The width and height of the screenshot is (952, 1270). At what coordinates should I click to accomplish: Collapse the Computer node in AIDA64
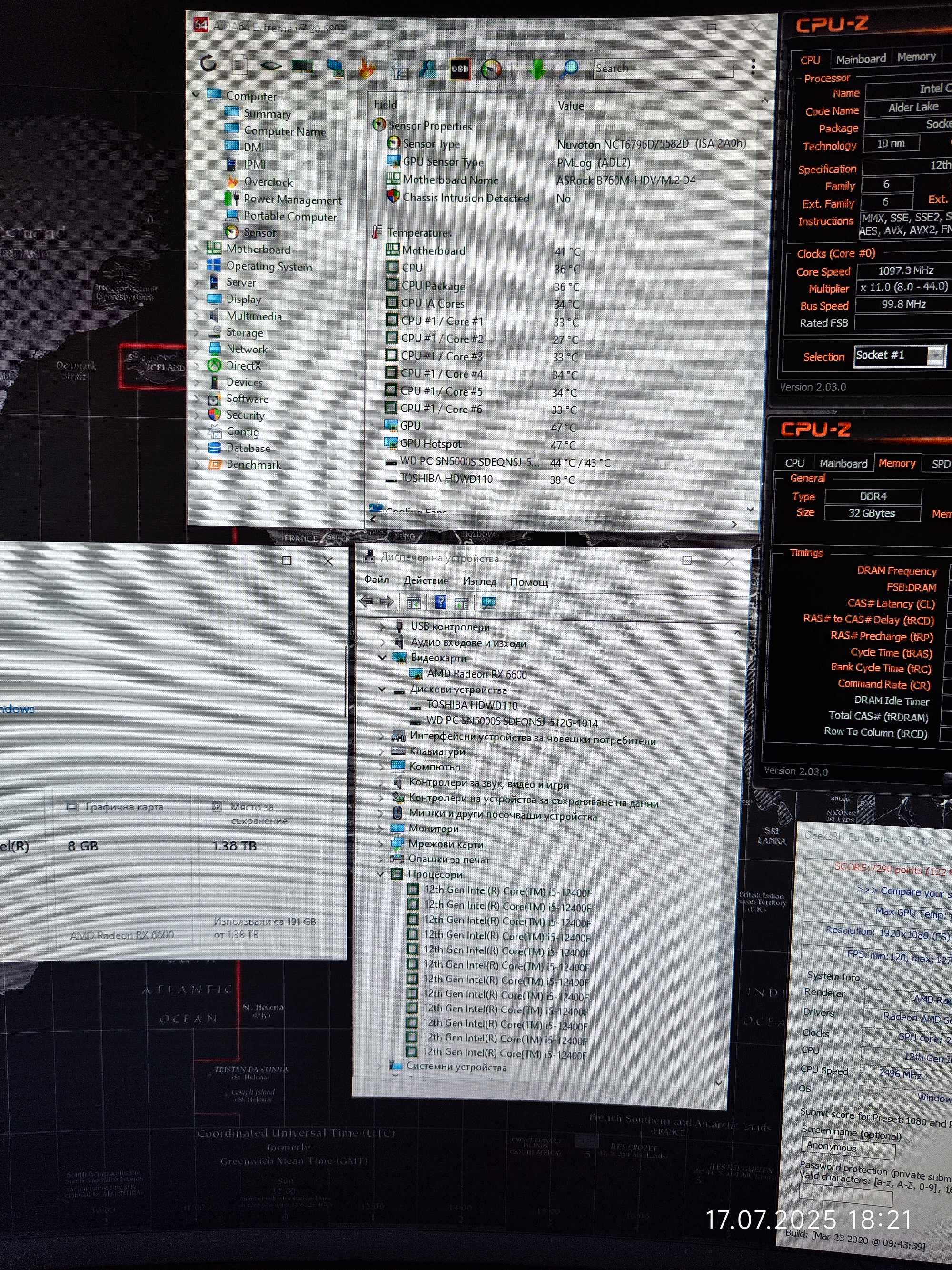coord(196,94)
